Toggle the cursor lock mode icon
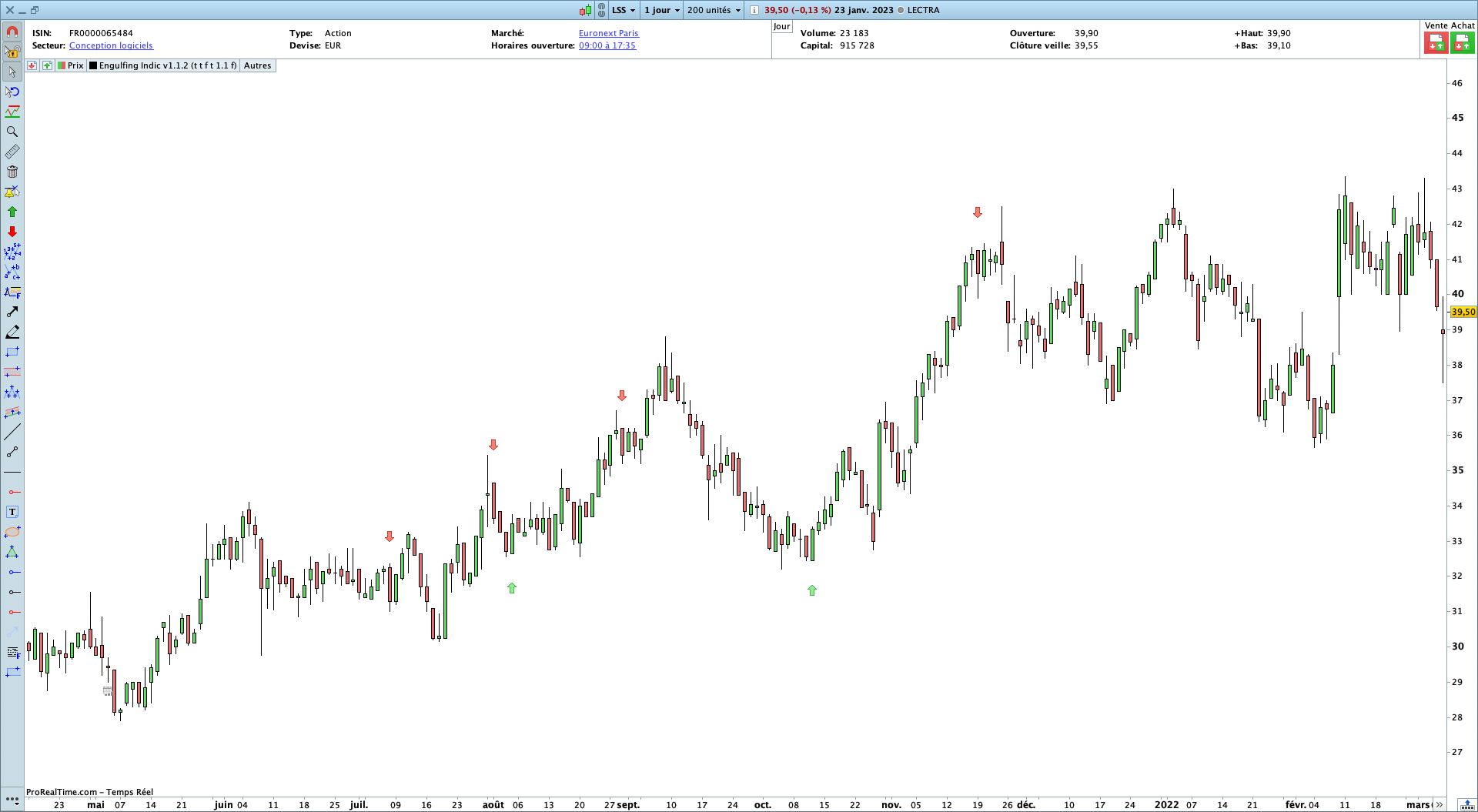This screenshot has height=812, width=1478. (12, 52)
